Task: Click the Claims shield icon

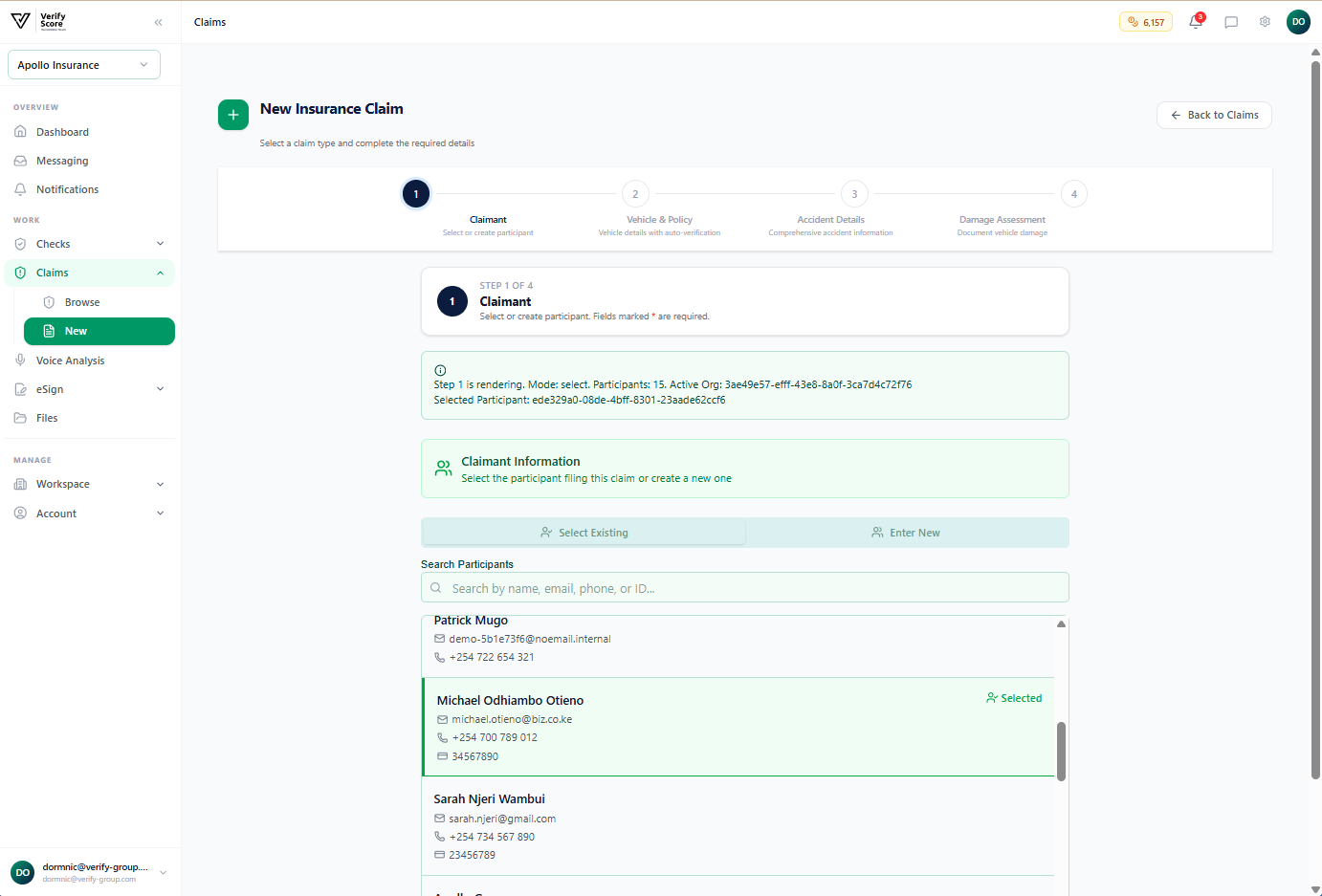Action: point(20,273)
